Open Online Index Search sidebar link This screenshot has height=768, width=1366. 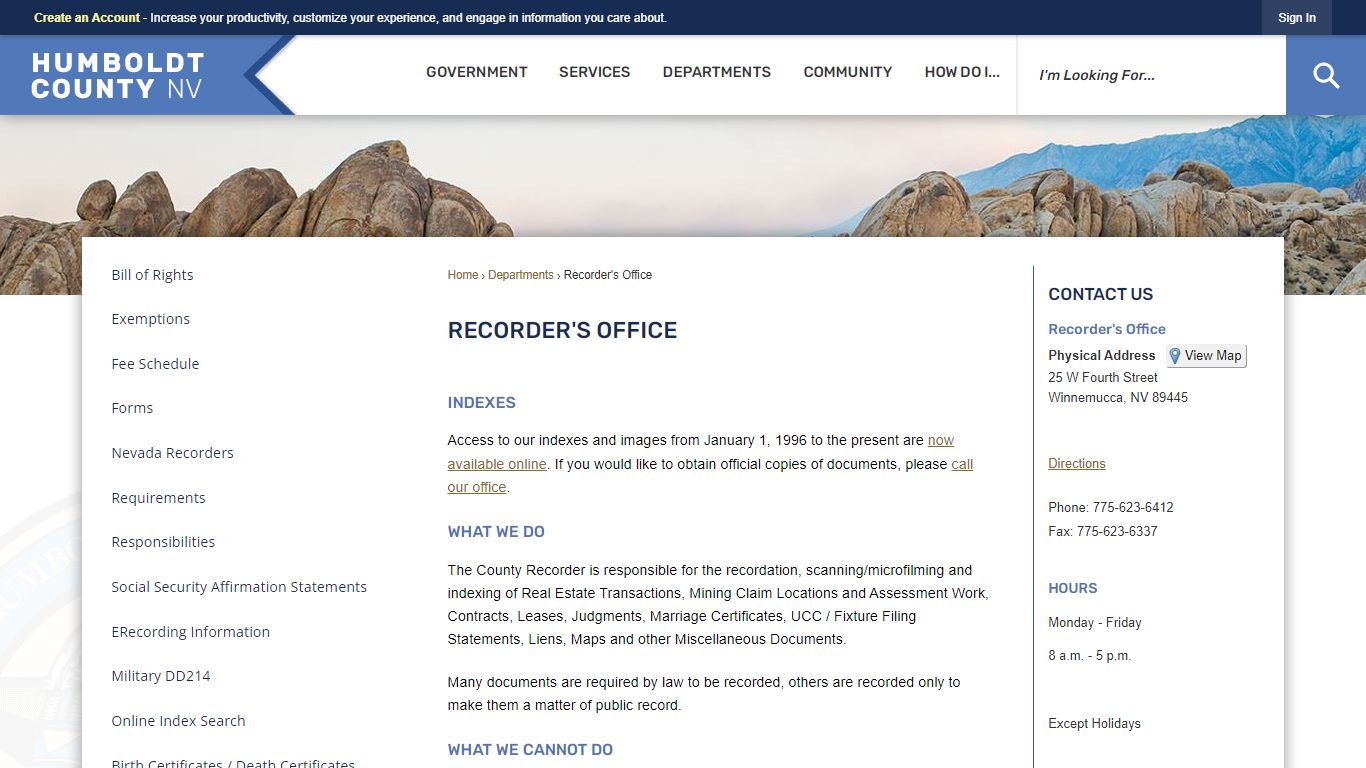pos(178,721)
